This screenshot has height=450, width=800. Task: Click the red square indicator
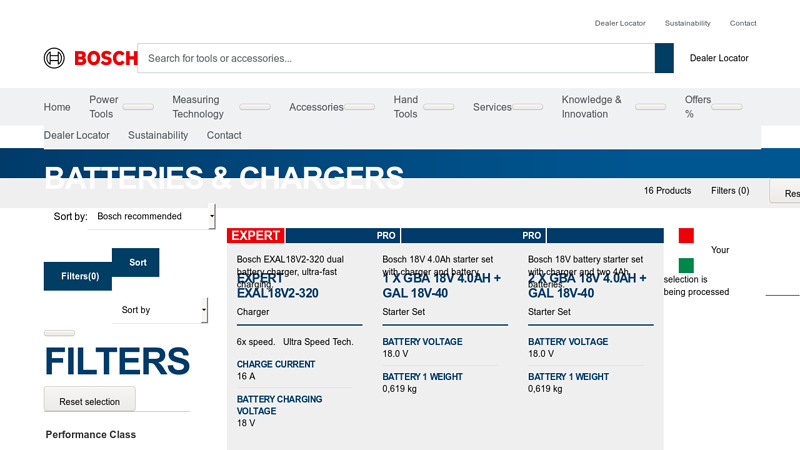point(686,236)
